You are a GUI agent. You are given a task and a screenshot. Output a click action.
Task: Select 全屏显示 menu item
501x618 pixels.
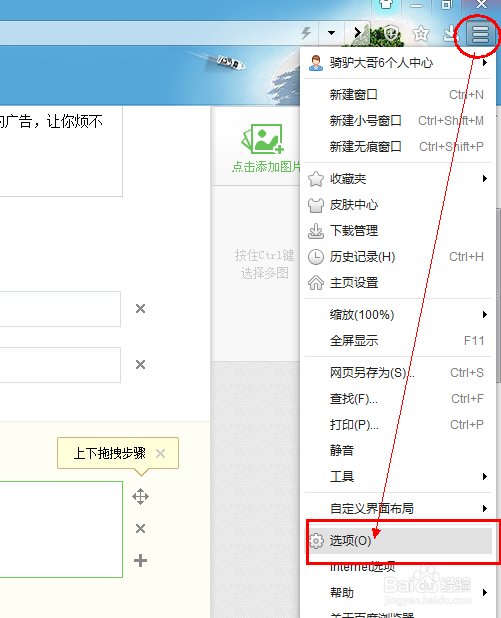point(398,341)
